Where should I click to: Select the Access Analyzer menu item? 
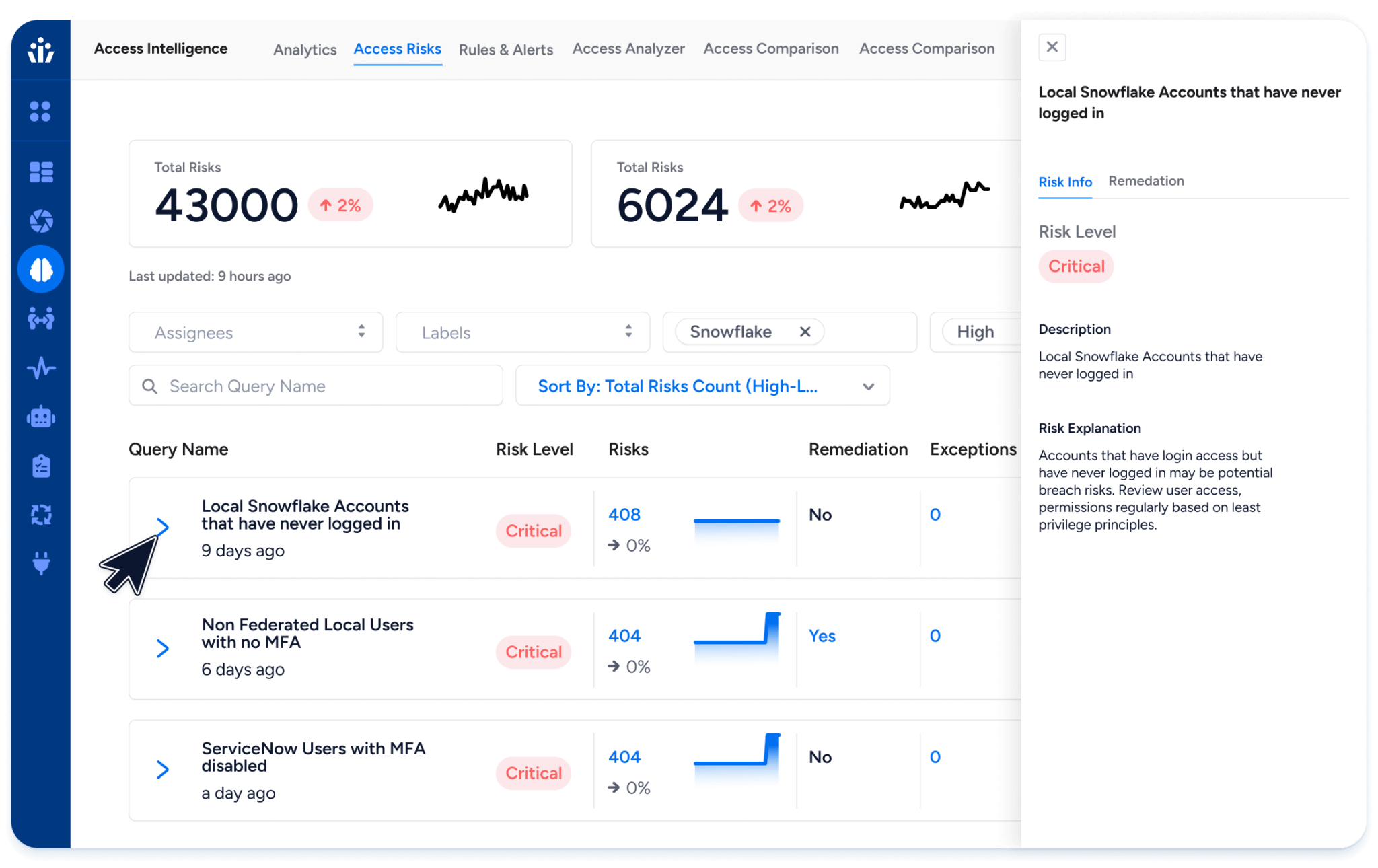click(x=628, y=48)
